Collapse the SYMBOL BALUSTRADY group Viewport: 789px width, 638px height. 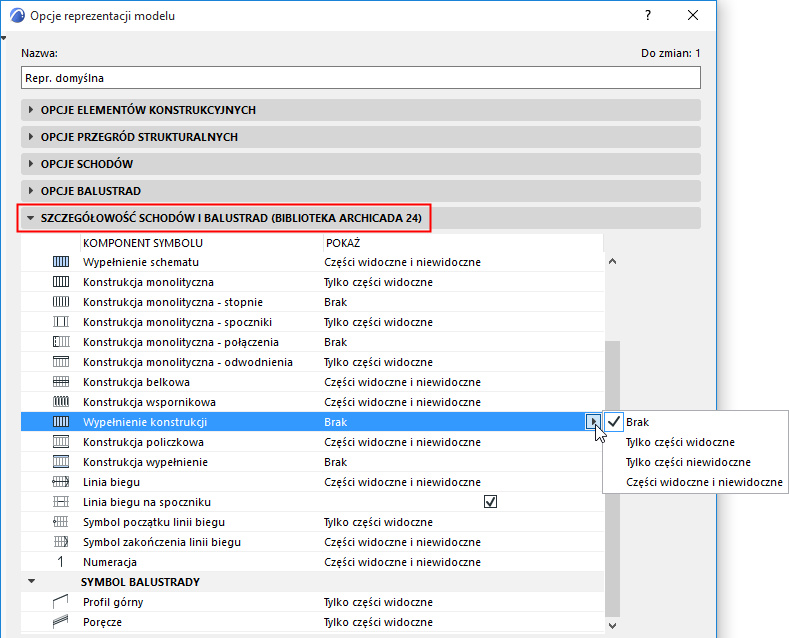[x=32, y=581]
